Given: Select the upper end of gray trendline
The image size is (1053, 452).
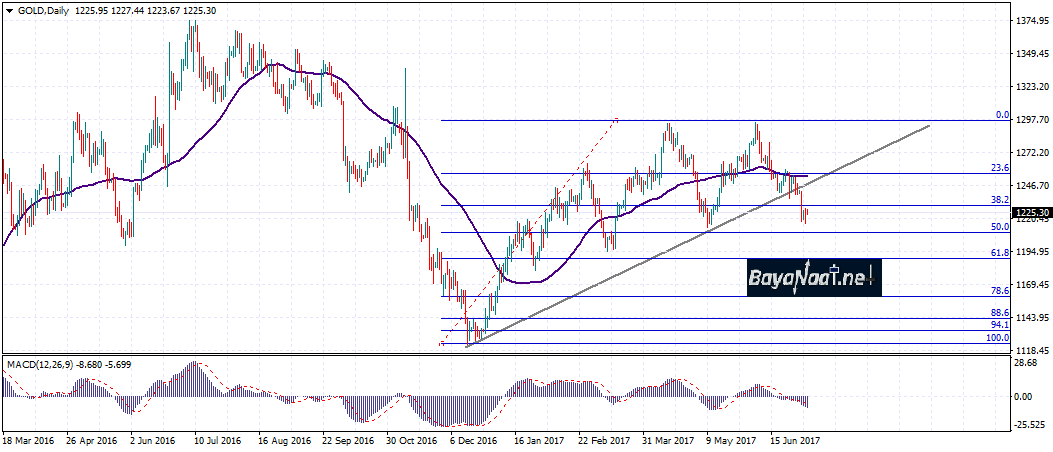Looking at the screenshot, I should point(929,126).
